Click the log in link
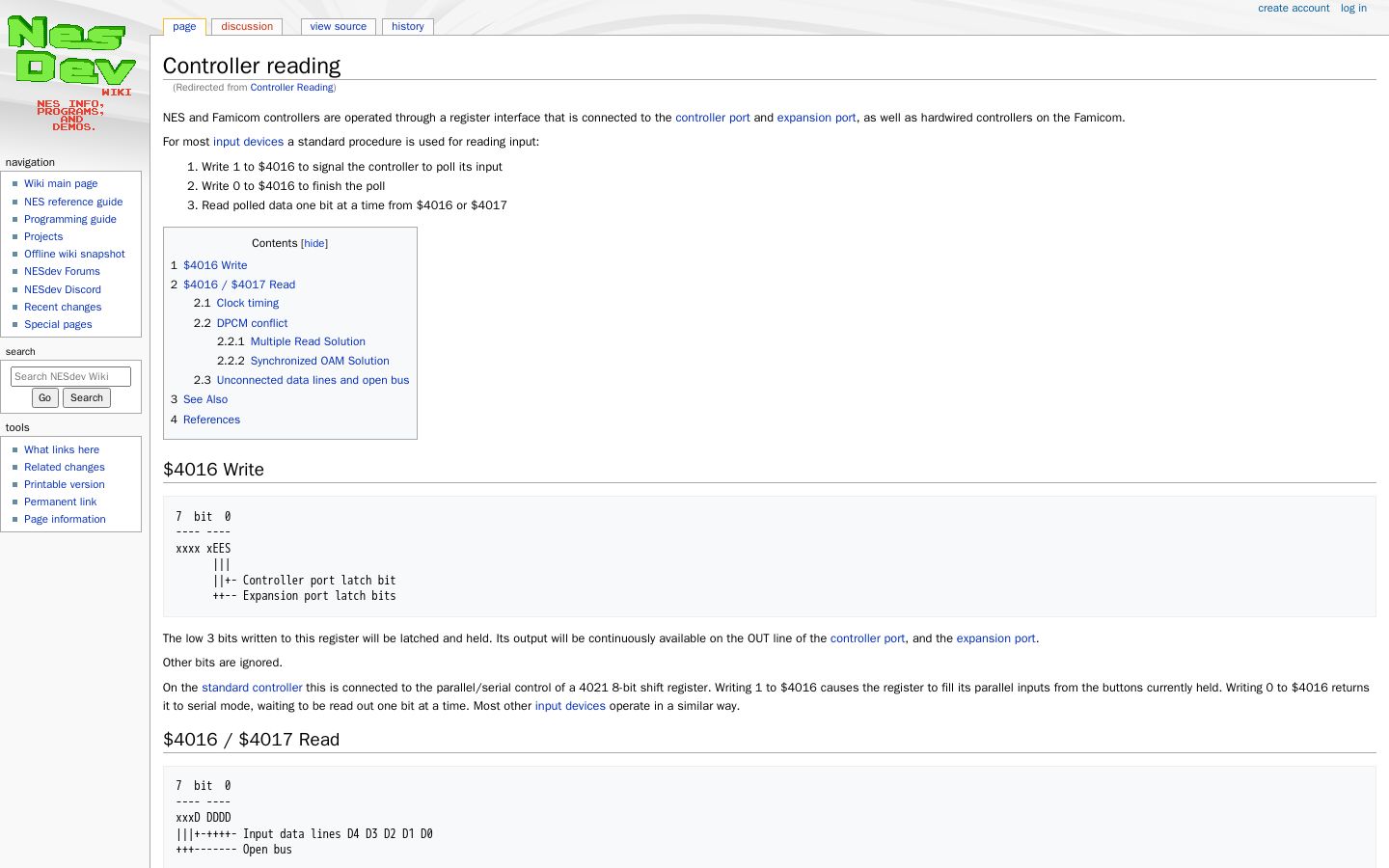This screenshot has height=868, width=1389. click(x=1353, y=8)
